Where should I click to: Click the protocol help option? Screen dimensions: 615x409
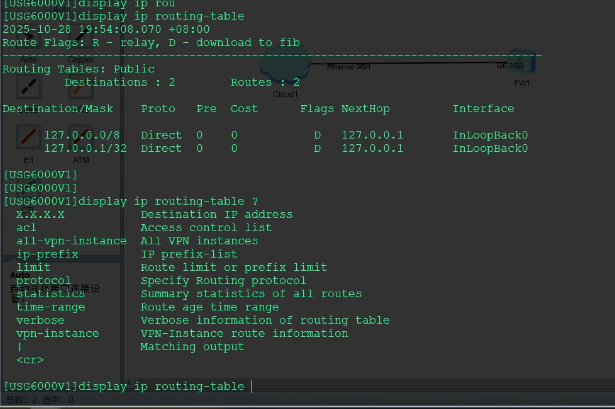[43, 281]
